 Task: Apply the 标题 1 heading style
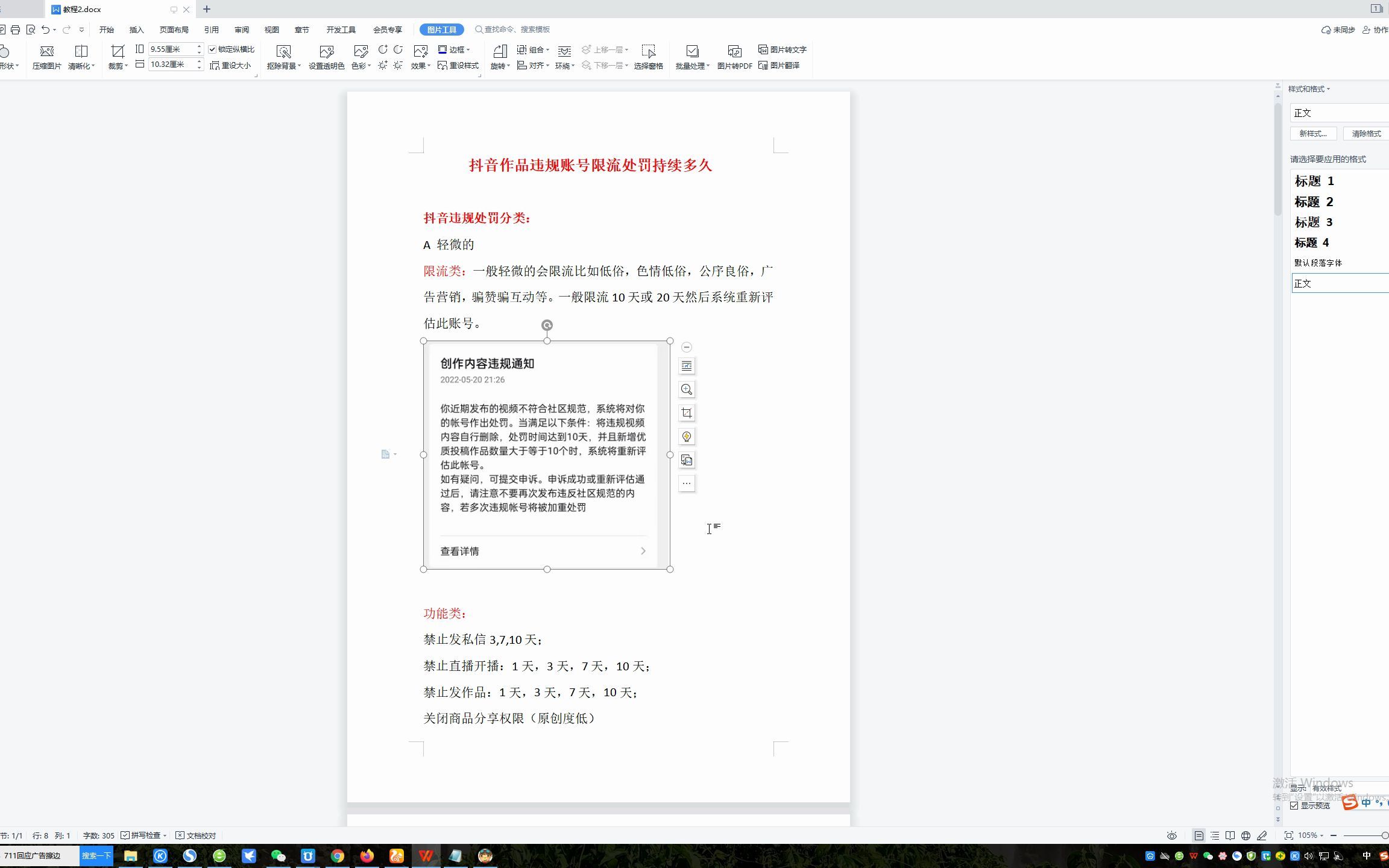tap(1314, 181)
